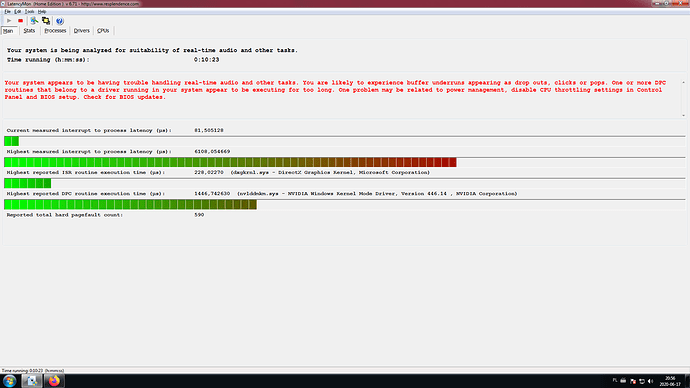Image resolution: width=690 pixels, height=388 pixels.
Task: Open the Edit menu
Action: pyautogui.click(x=18, y=11)
